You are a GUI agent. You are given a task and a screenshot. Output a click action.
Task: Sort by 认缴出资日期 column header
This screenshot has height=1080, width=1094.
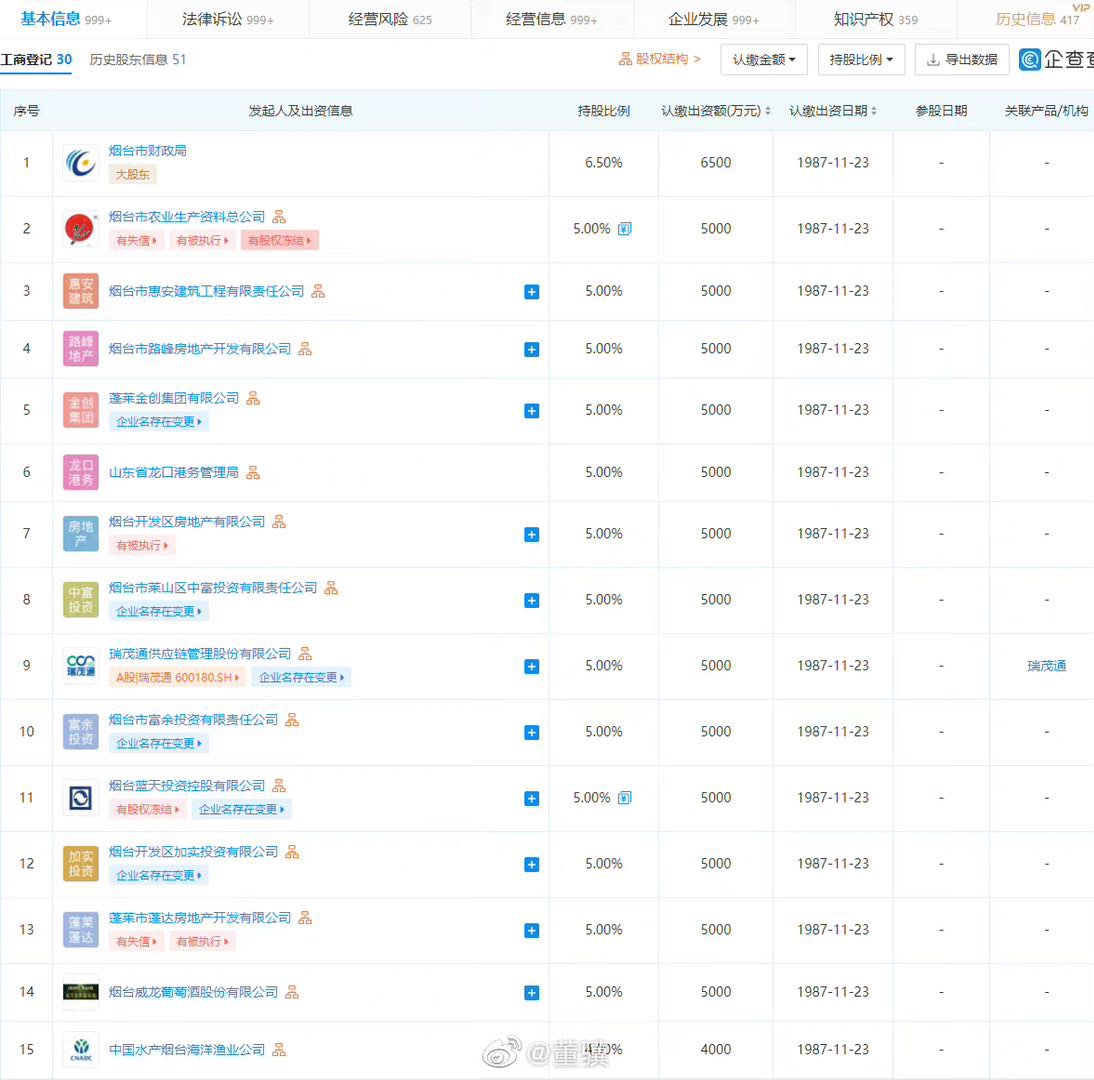tap(833, 111)
